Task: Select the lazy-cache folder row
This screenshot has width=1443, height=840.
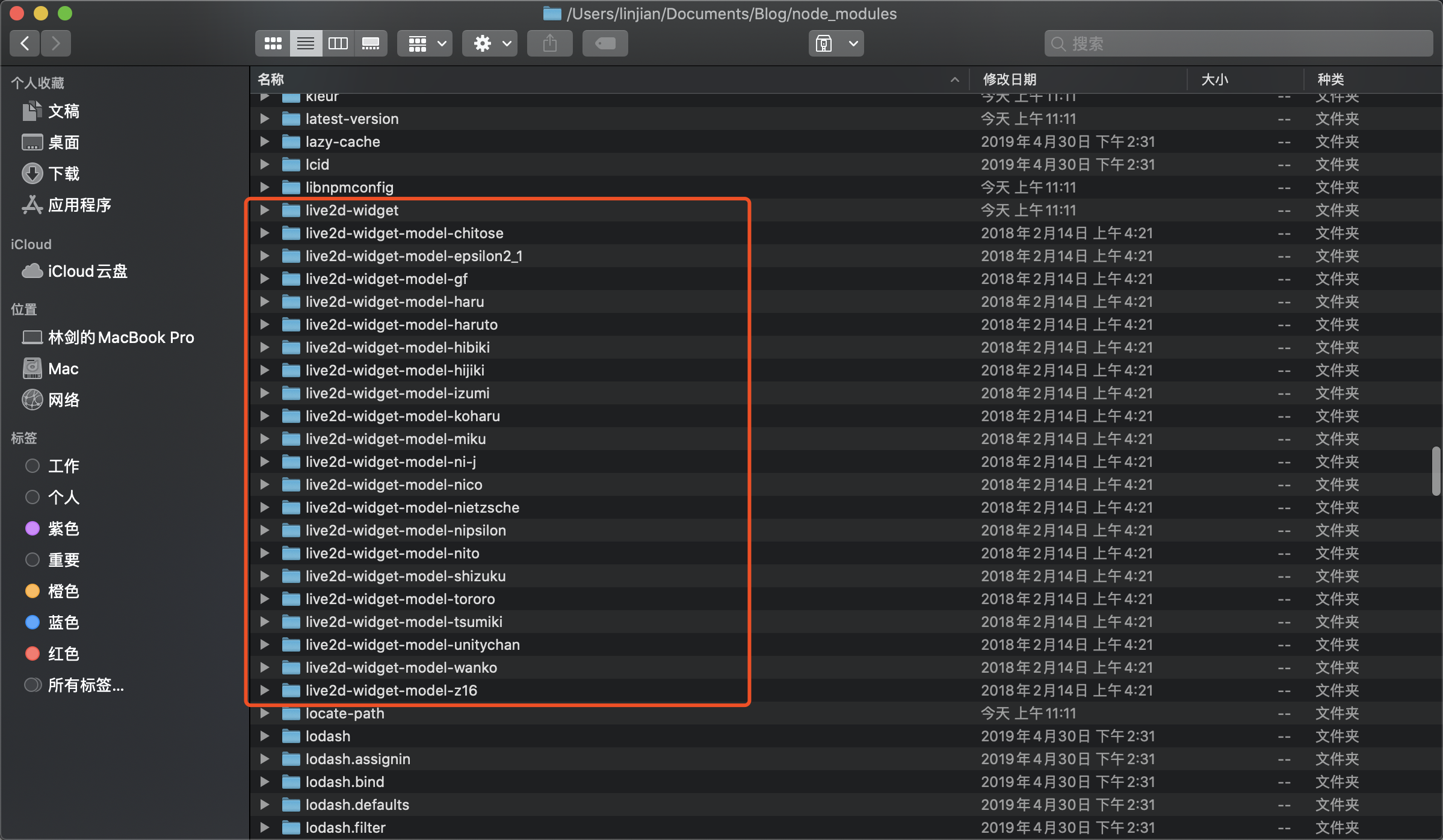Action: (x=846, y=141)
